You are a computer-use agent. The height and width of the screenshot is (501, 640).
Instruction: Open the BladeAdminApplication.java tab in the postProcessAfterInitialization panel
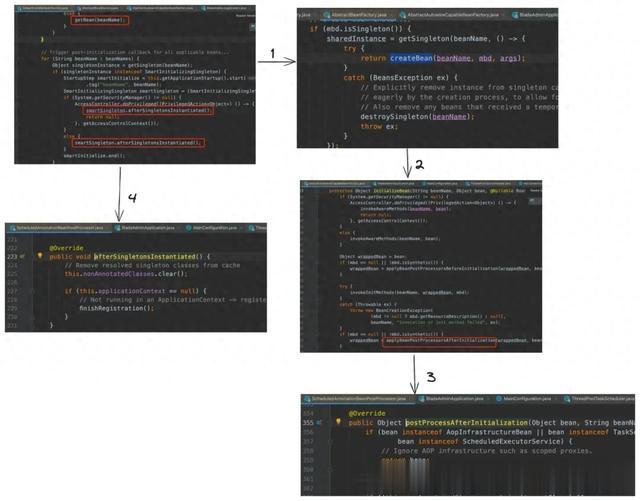[x=451, y=399]
